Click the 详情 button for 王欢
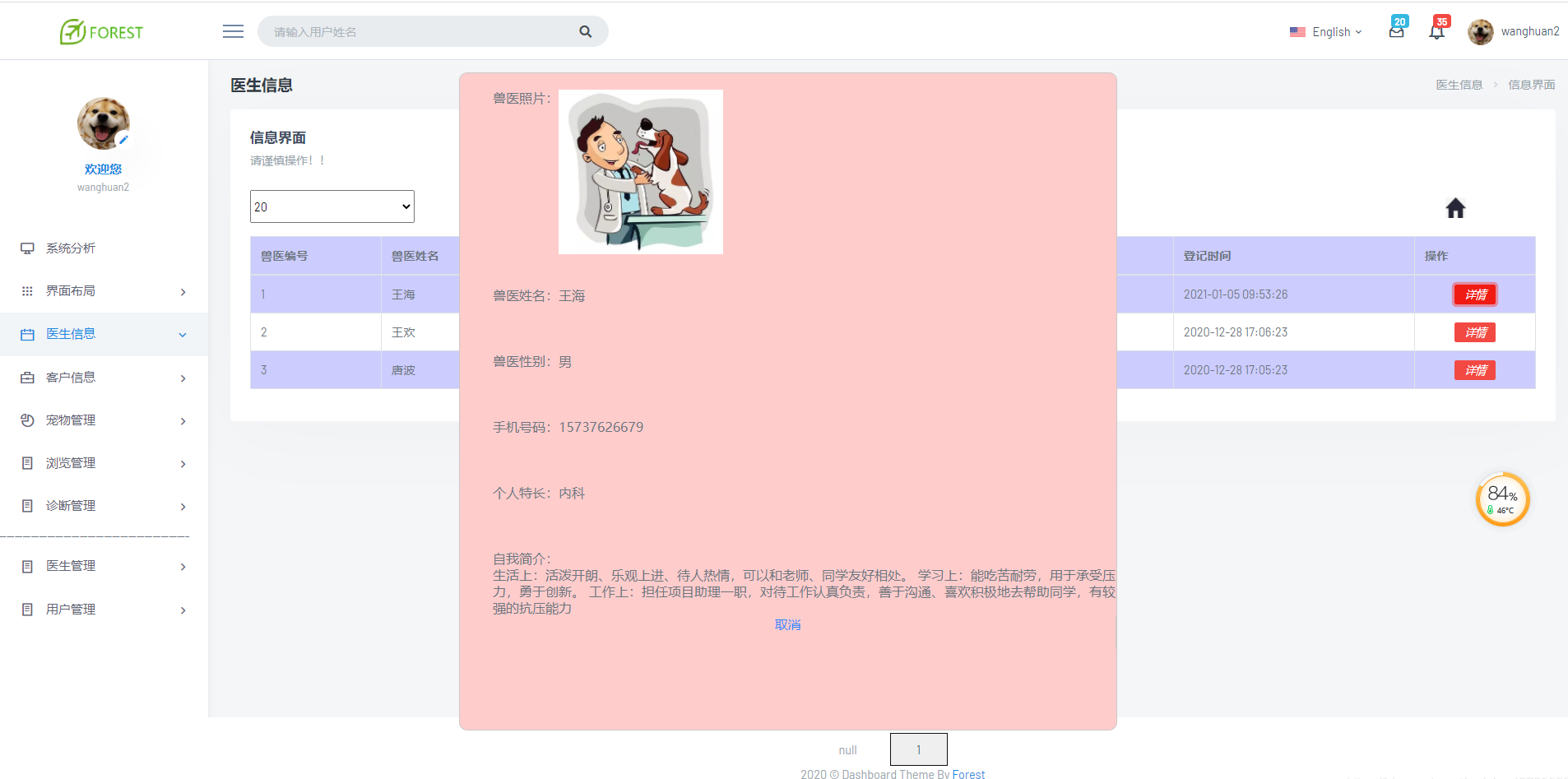 click(x=1475, y=332)
